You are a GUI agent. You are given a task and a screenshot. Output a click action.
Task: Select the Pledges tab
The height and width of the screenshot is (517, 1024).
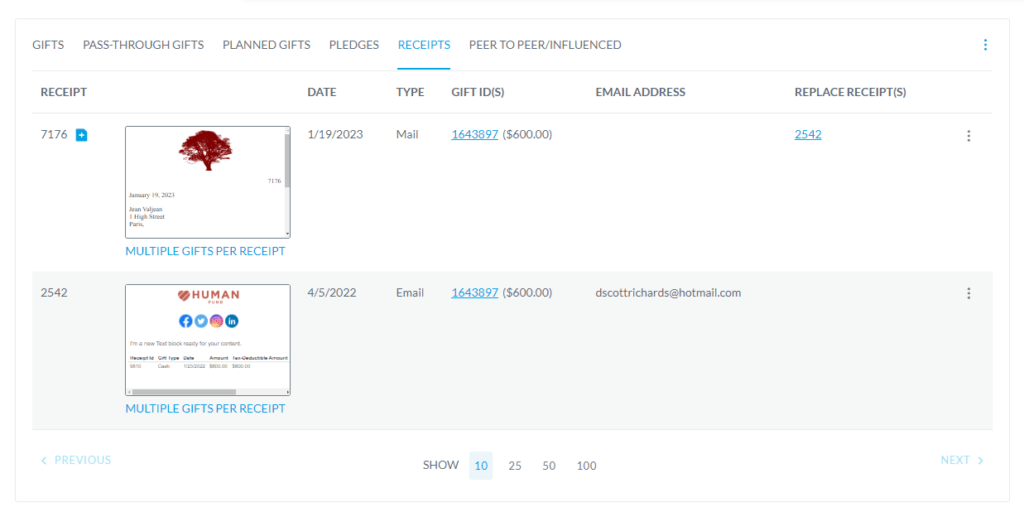click(x=354, y=44)
